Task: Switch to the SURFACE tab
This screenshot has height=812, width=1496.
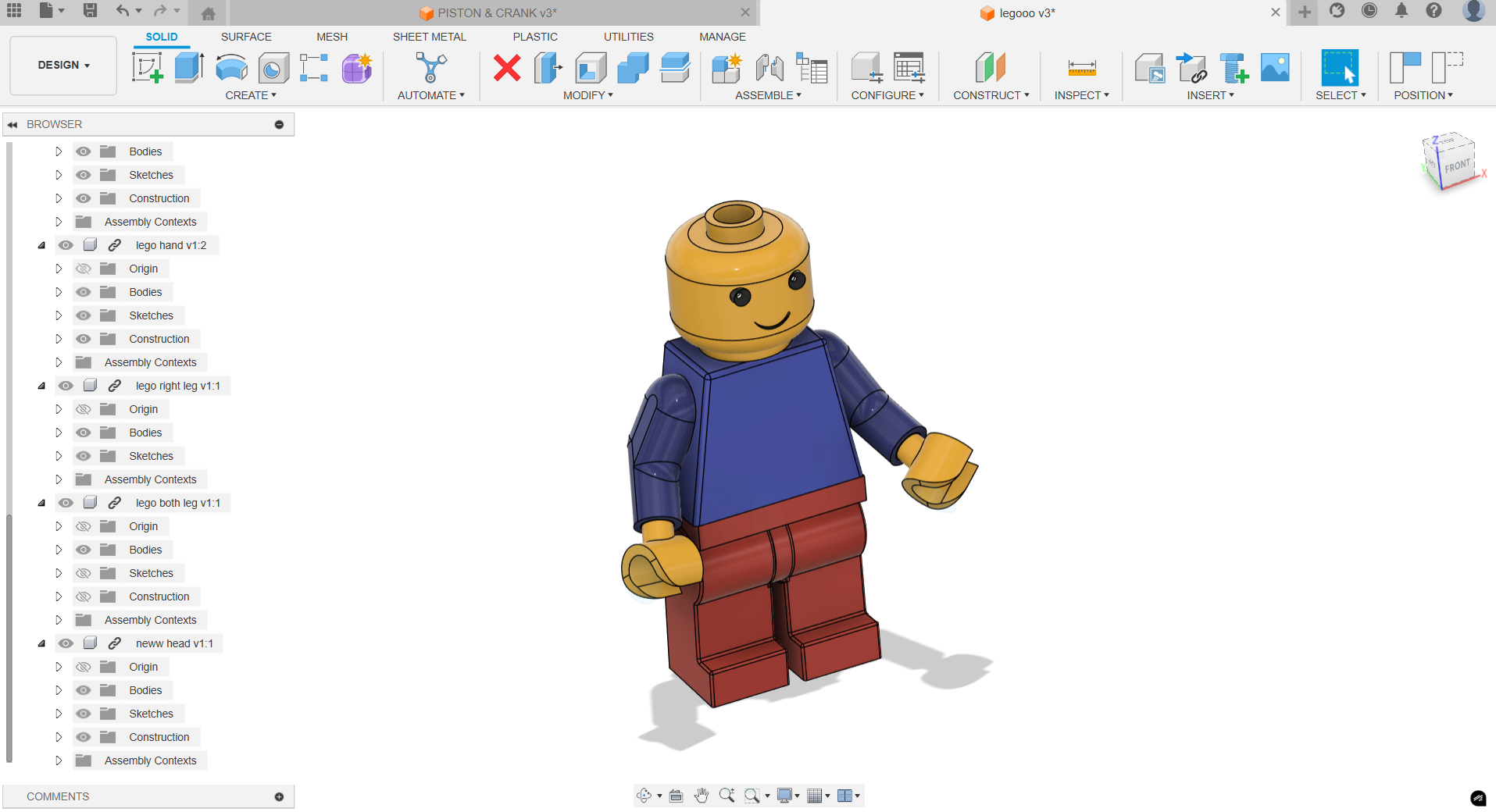Action: [x=246, y=37]
